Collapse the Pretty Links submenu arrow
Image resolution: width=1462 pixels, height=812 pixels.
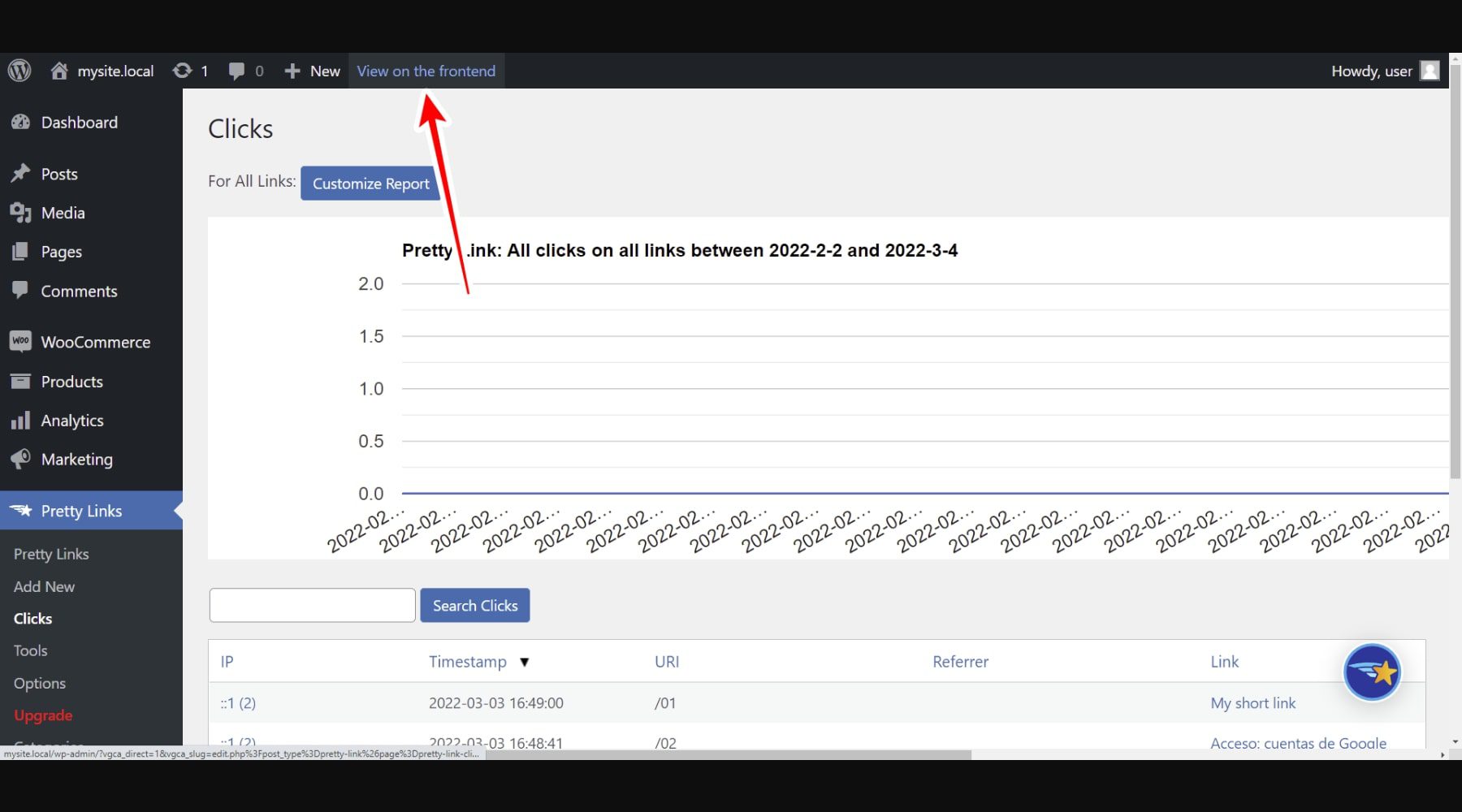click(175, 511)
